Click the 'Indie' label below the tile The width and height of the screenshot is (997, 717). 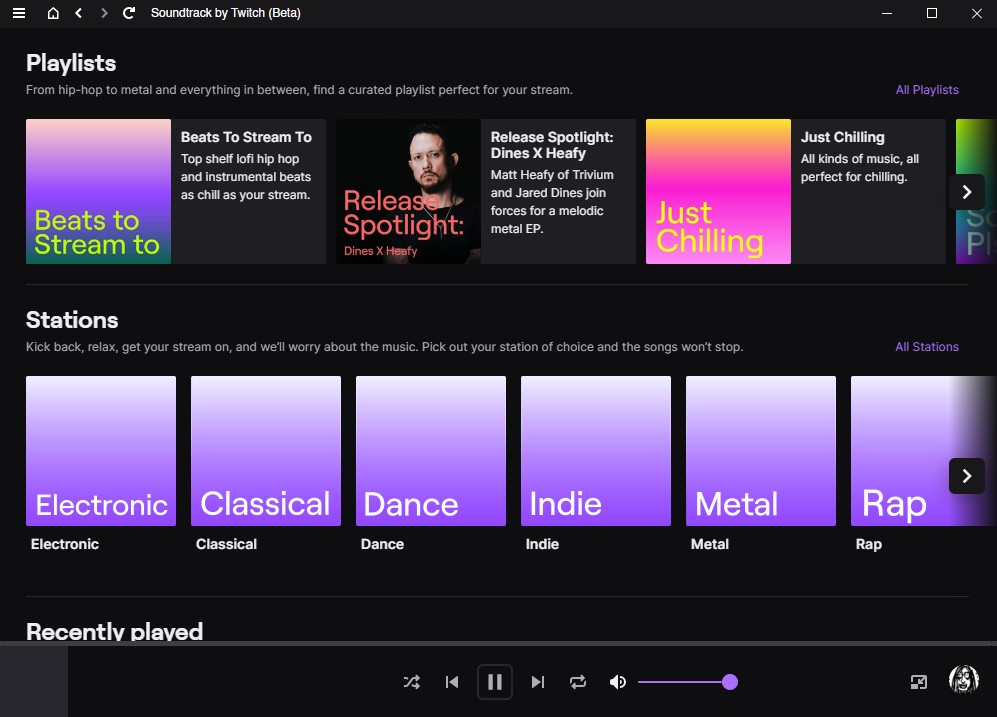(542, 544)
